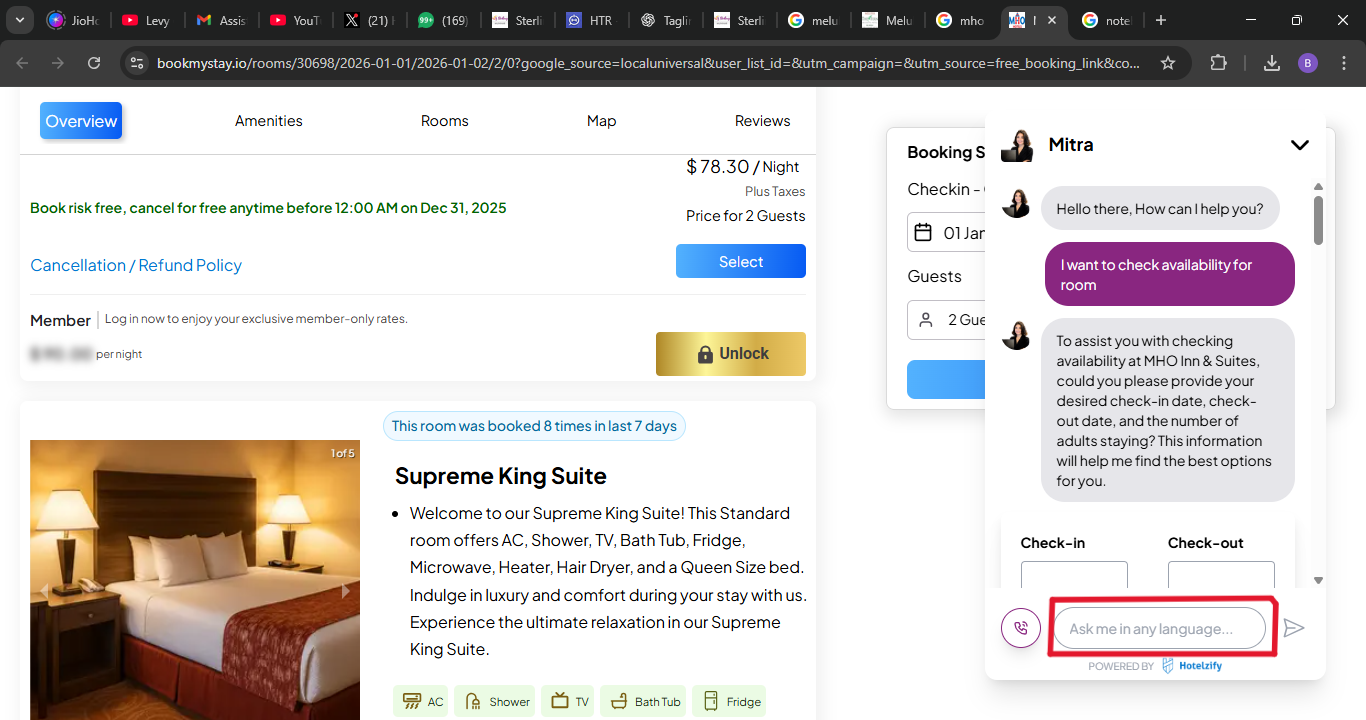
Task: Click the chat scrollbar thumb
Action: coord(1318,220)
